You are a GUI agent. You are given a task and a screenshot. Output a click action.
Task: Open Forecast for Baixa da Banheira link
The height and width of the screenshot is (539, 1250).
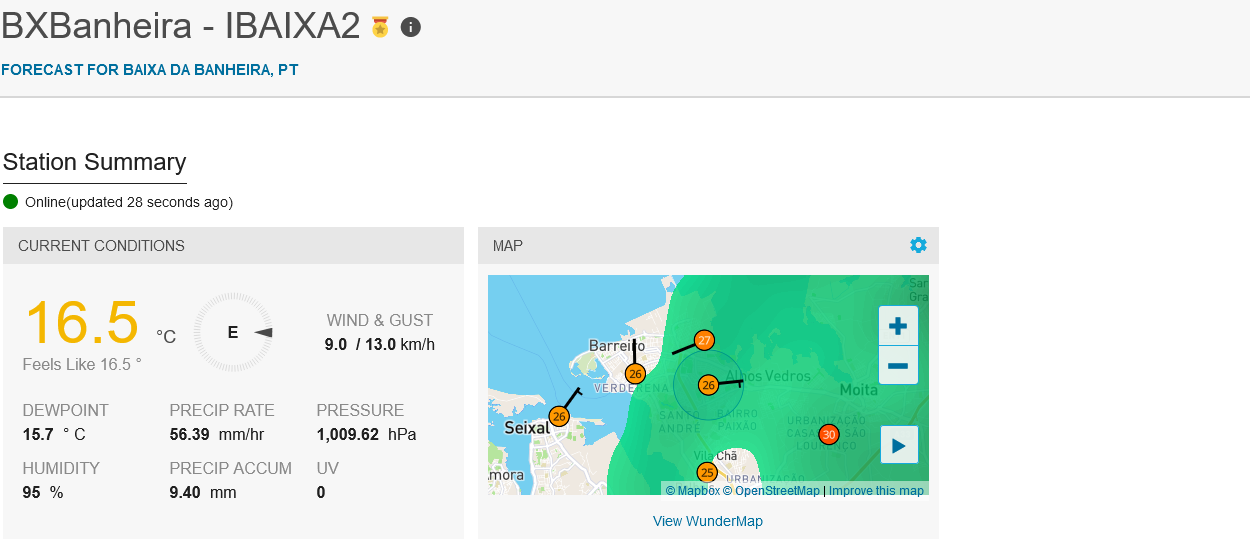click(x=149, y=70)
